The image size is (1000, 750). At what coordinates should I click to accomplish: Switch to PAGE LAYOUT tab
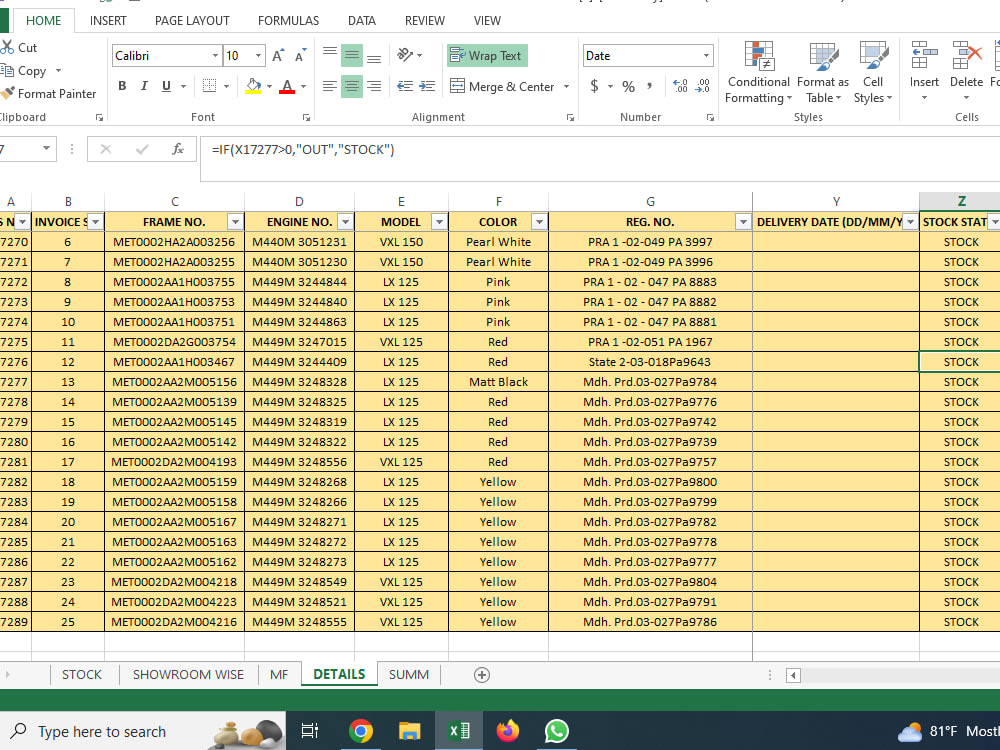[x=192, y=20]
